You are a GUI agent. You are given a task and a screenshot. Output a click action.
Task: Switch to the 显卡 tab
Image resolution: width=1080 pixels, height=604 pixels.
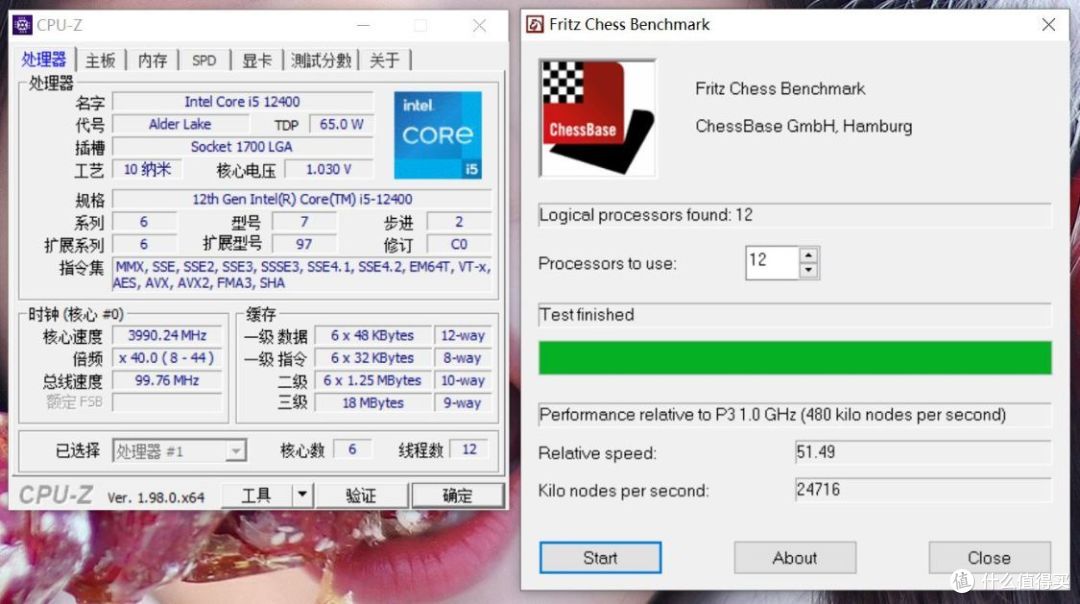(257, 60)
